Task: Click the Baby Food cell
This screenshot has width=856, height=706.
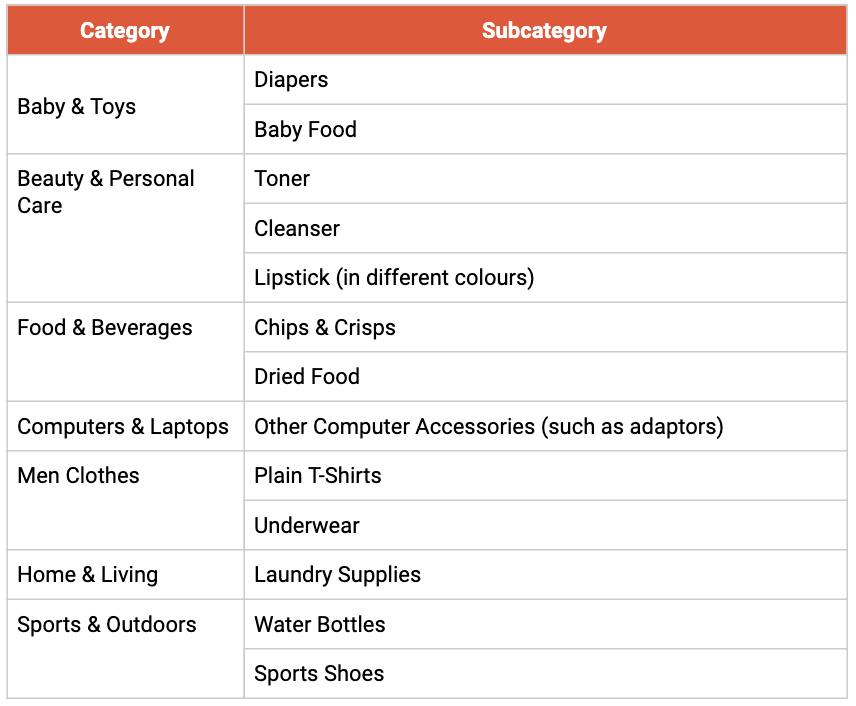Action: click(305, 130)
